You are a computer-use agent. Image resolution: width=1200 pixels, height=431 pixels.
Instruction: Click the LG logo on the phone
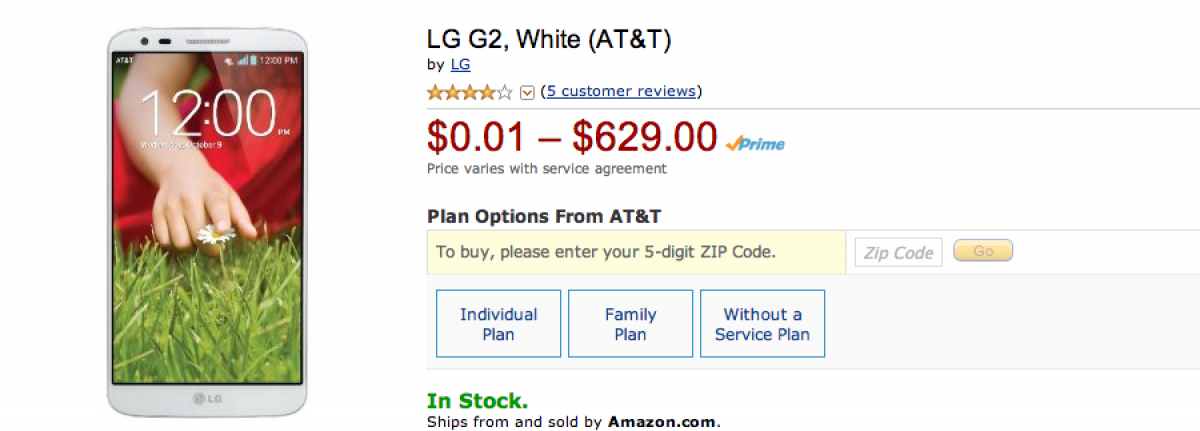(206, 400)
